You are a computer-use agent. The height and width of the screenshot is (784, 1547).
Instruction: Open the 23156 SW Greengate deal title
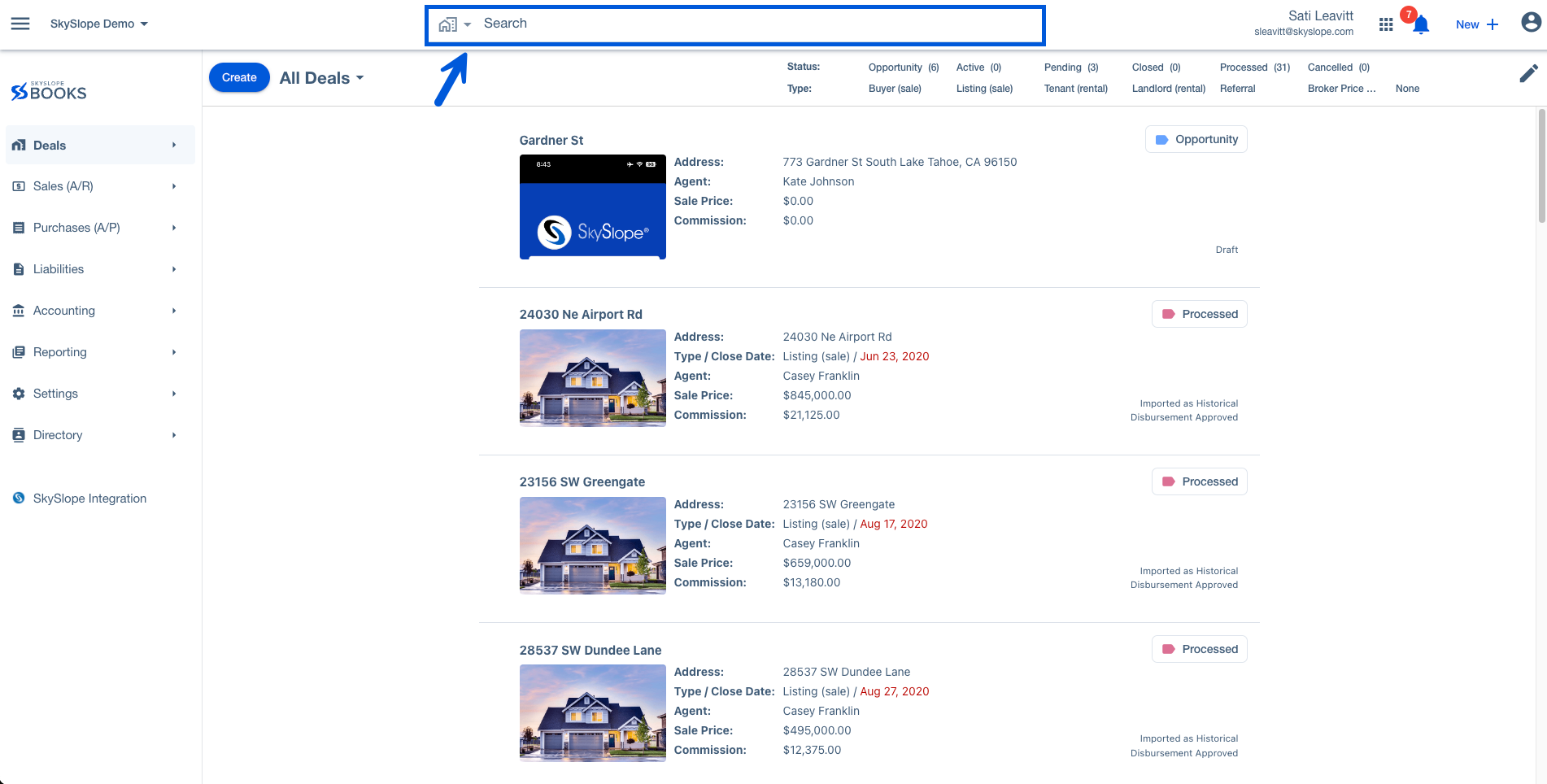582,482
